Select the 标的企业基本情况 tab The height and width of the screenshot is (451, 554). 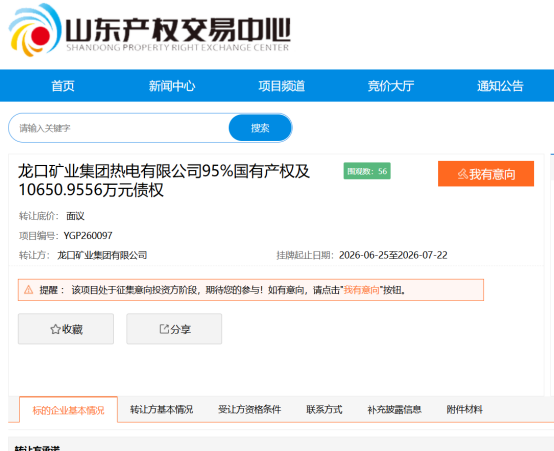pos(68,410)
